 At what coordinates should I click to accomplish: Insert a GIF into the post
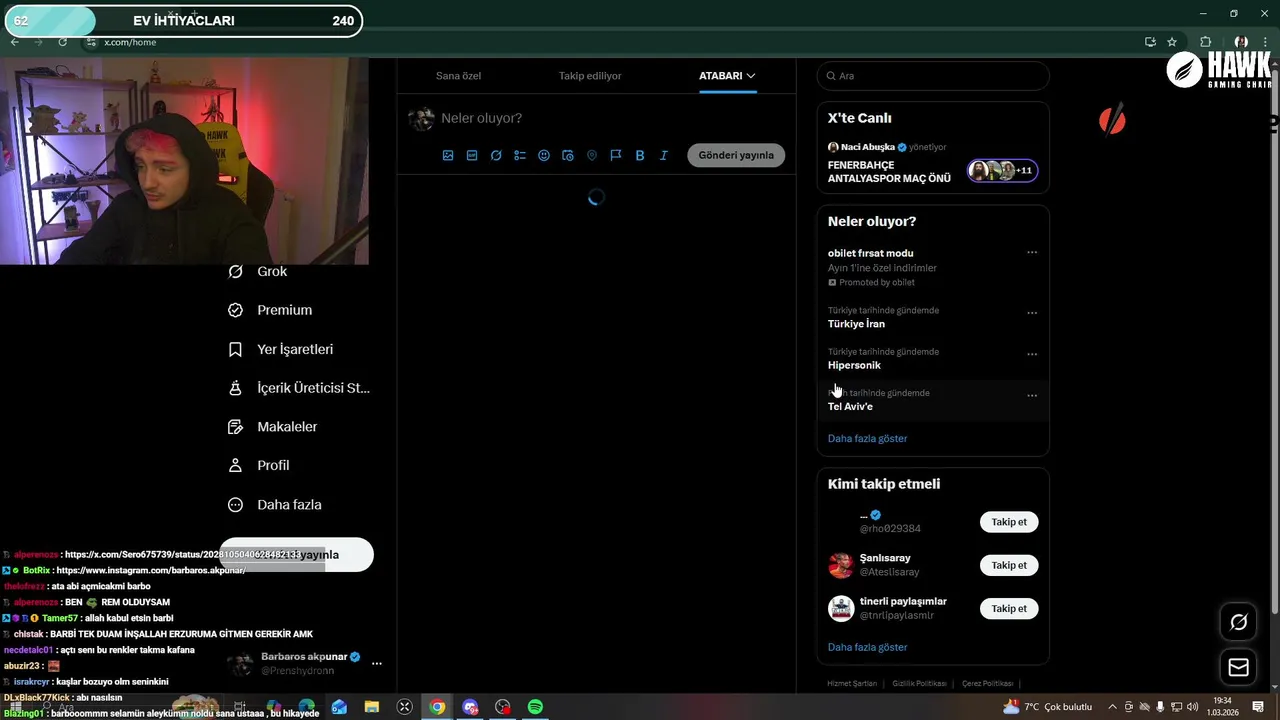(x=472, y=155)
